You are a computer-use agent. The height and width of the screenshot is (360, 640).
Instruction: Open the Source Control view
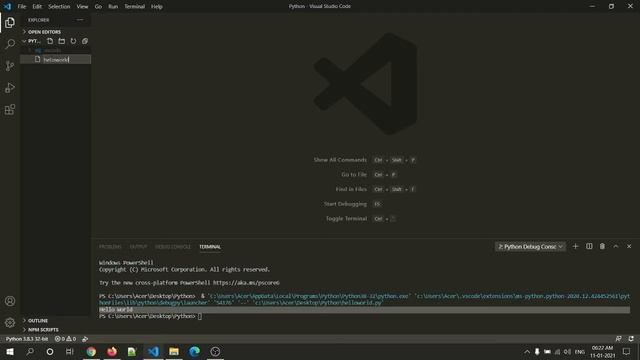click(10, 66)
